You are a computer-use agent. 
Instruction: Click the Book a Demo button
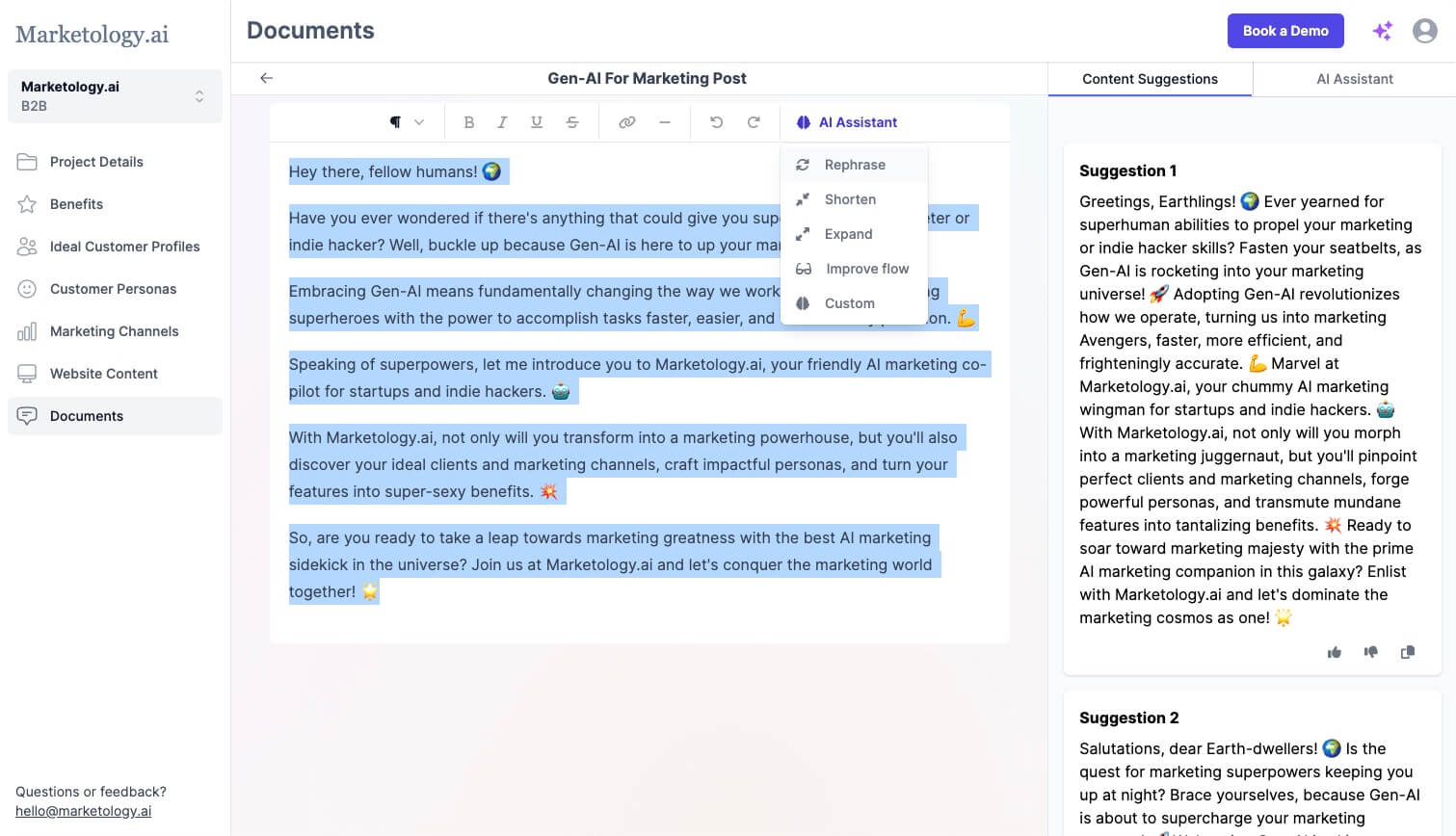pyautogui.click(x=1285, y=31)
